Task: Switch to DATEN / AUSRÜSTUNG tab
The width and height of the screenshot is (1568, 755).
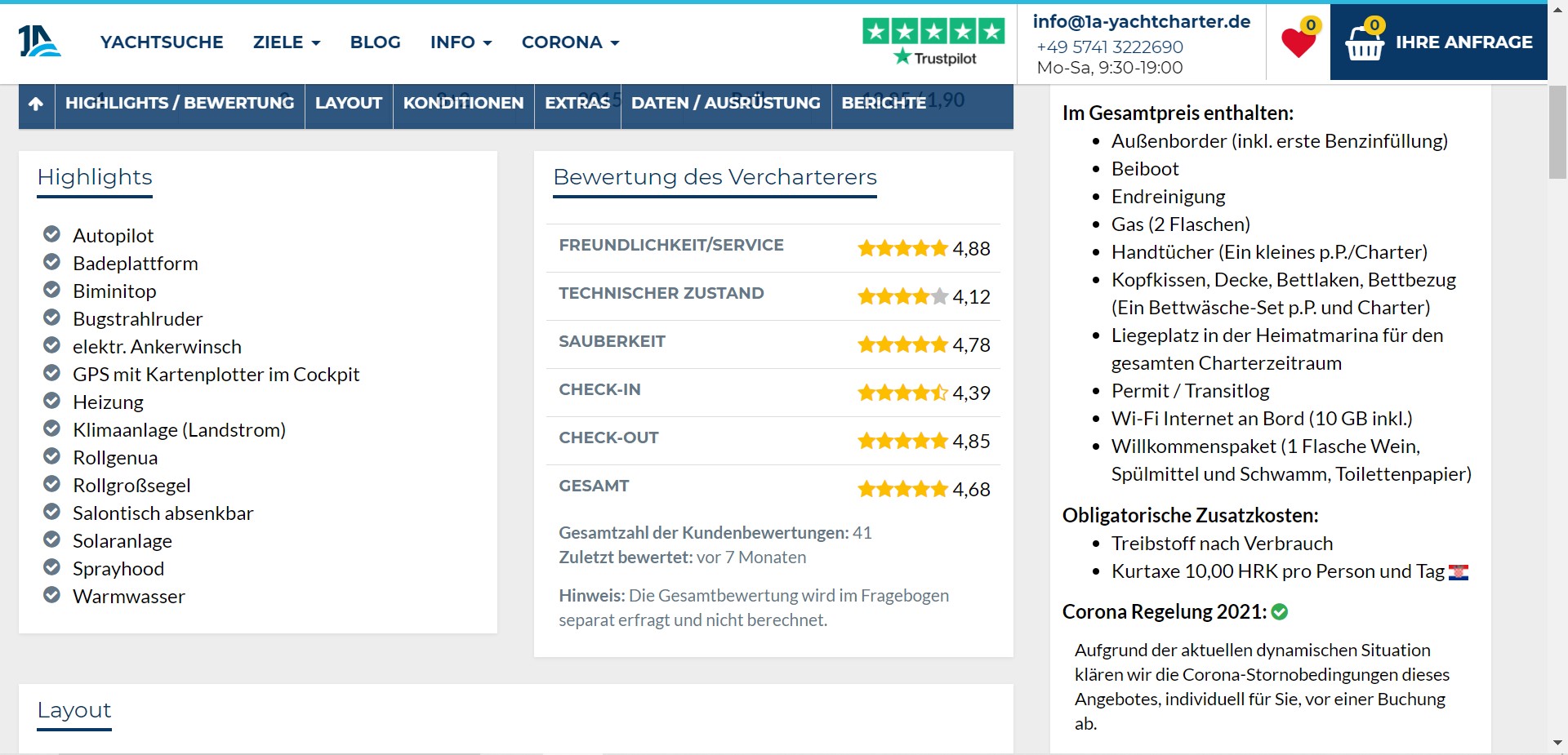Action: tap(725, 104)
